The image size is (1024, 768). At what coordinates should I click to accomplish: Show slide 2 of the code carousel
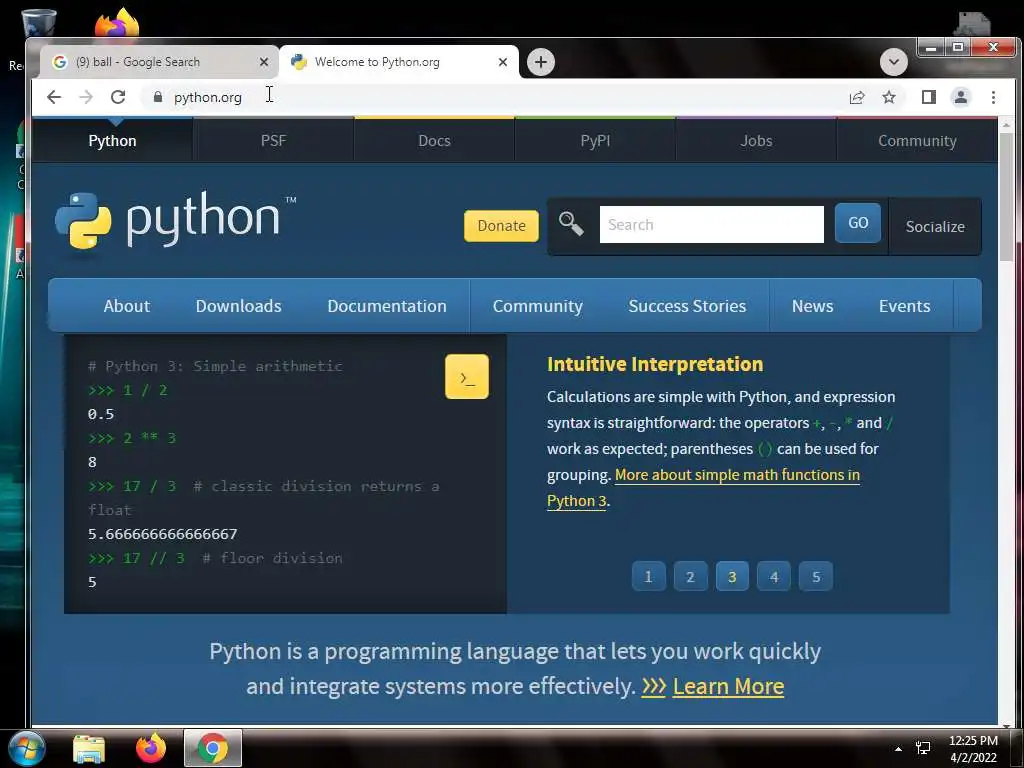click(690, 576)
